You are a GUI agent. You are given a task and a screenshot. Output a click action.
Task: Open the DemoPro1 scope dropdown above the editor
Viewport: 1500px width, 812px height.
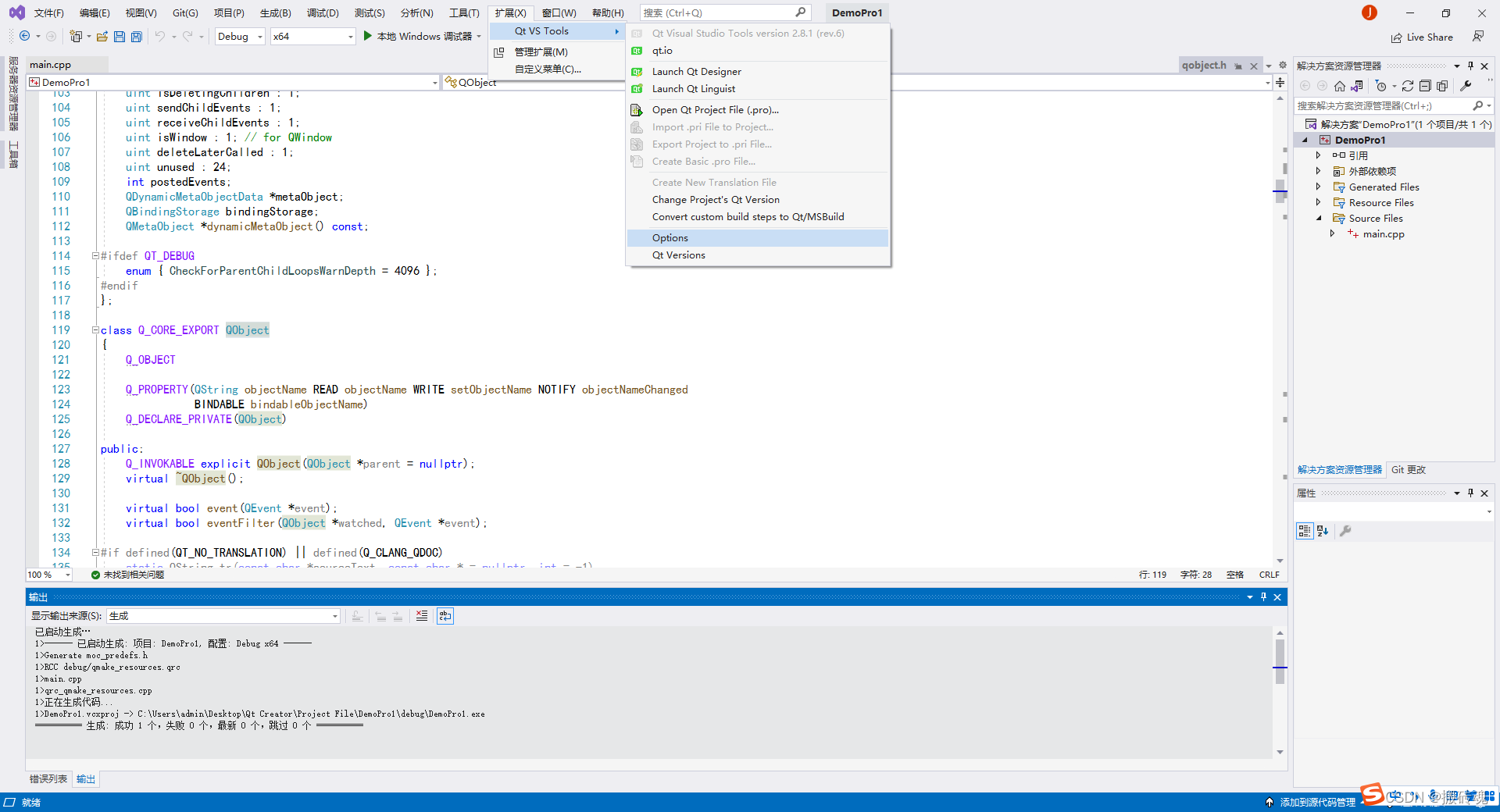pos(234,82)
